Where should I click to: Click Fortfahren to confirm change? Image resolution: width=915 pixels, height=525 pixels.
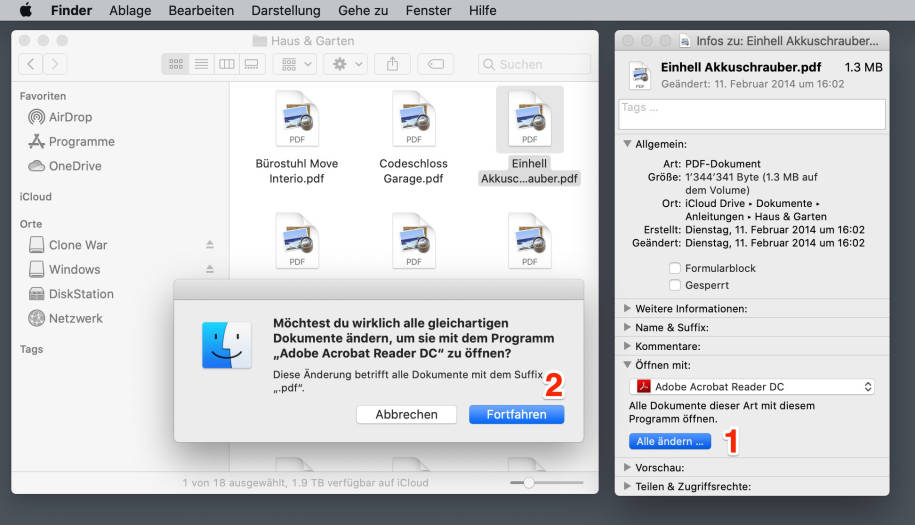click(x=516, y=415)
